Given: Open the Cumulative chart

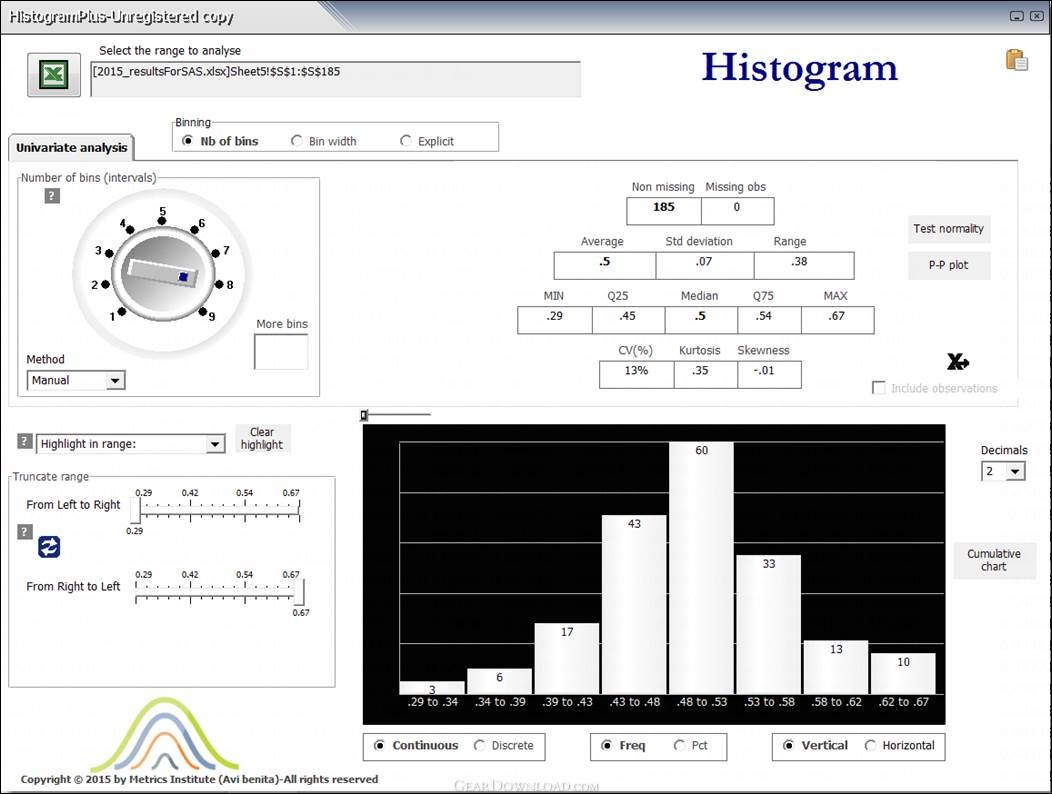Looking at the screenshot, I should pyautogui.click(x=993, y=560).
